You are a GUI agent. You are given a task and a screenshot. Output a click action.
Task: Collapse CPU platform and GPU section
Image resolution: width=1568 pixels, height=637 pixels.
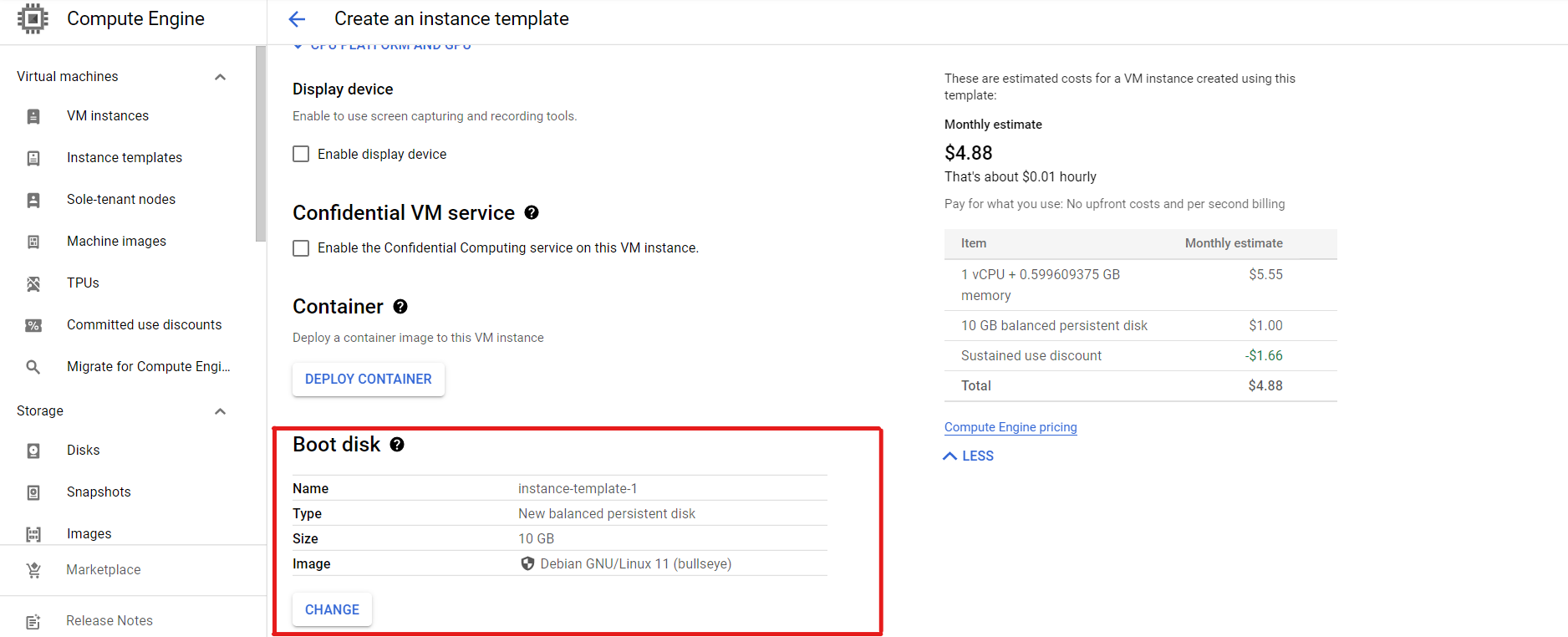click(382, 46)
